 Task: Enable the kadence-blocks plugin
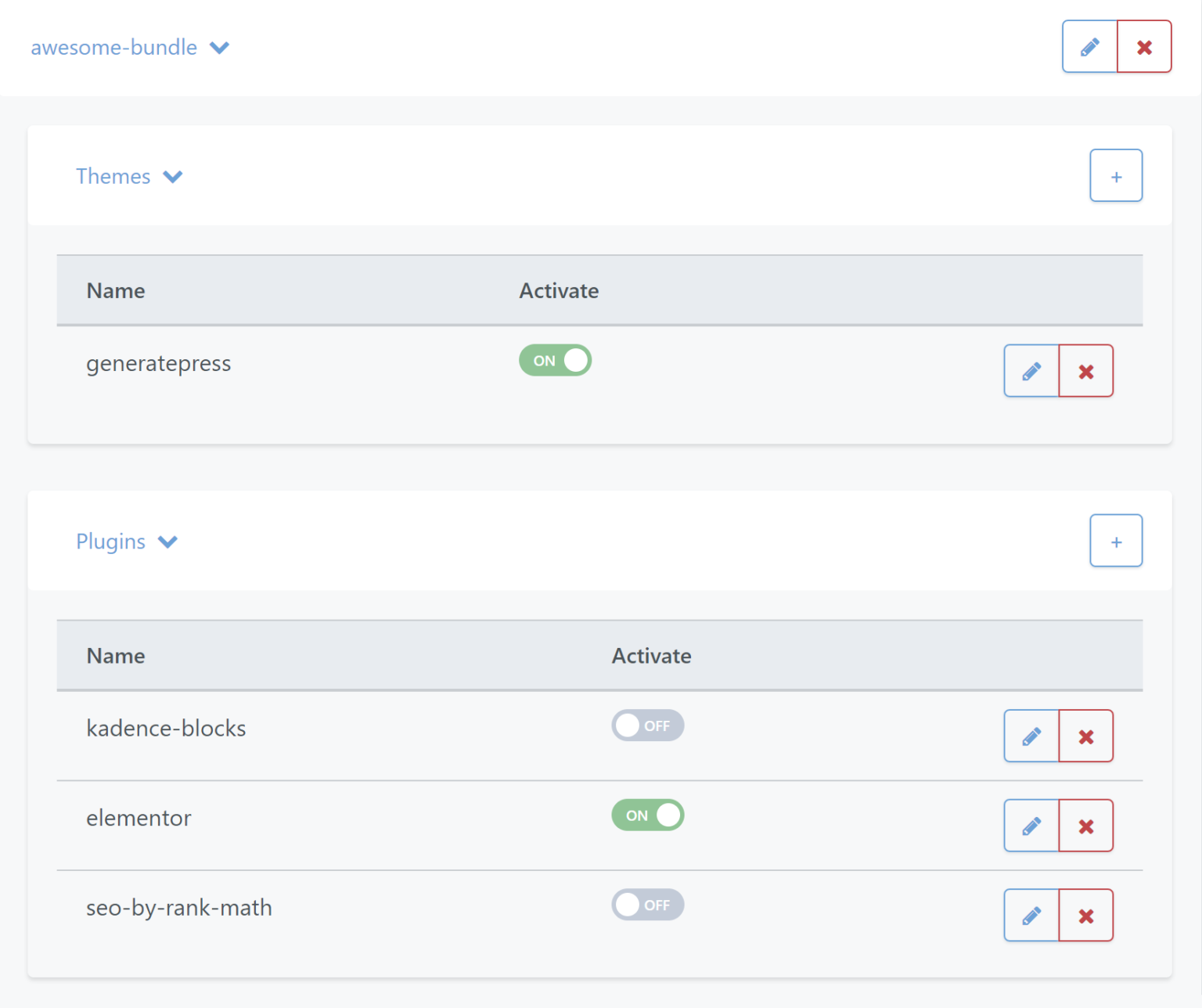(x=647, y=725)
